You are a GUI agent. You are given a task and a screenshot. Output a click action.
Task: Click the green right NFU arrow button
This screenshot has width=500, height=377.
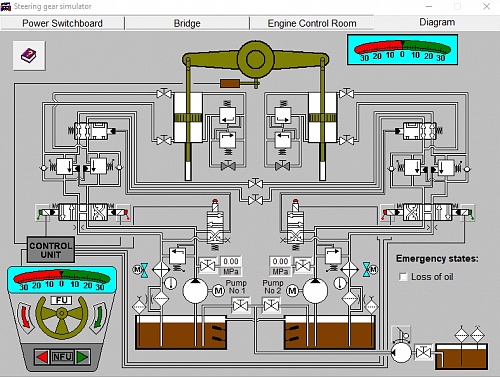(82, 357)
